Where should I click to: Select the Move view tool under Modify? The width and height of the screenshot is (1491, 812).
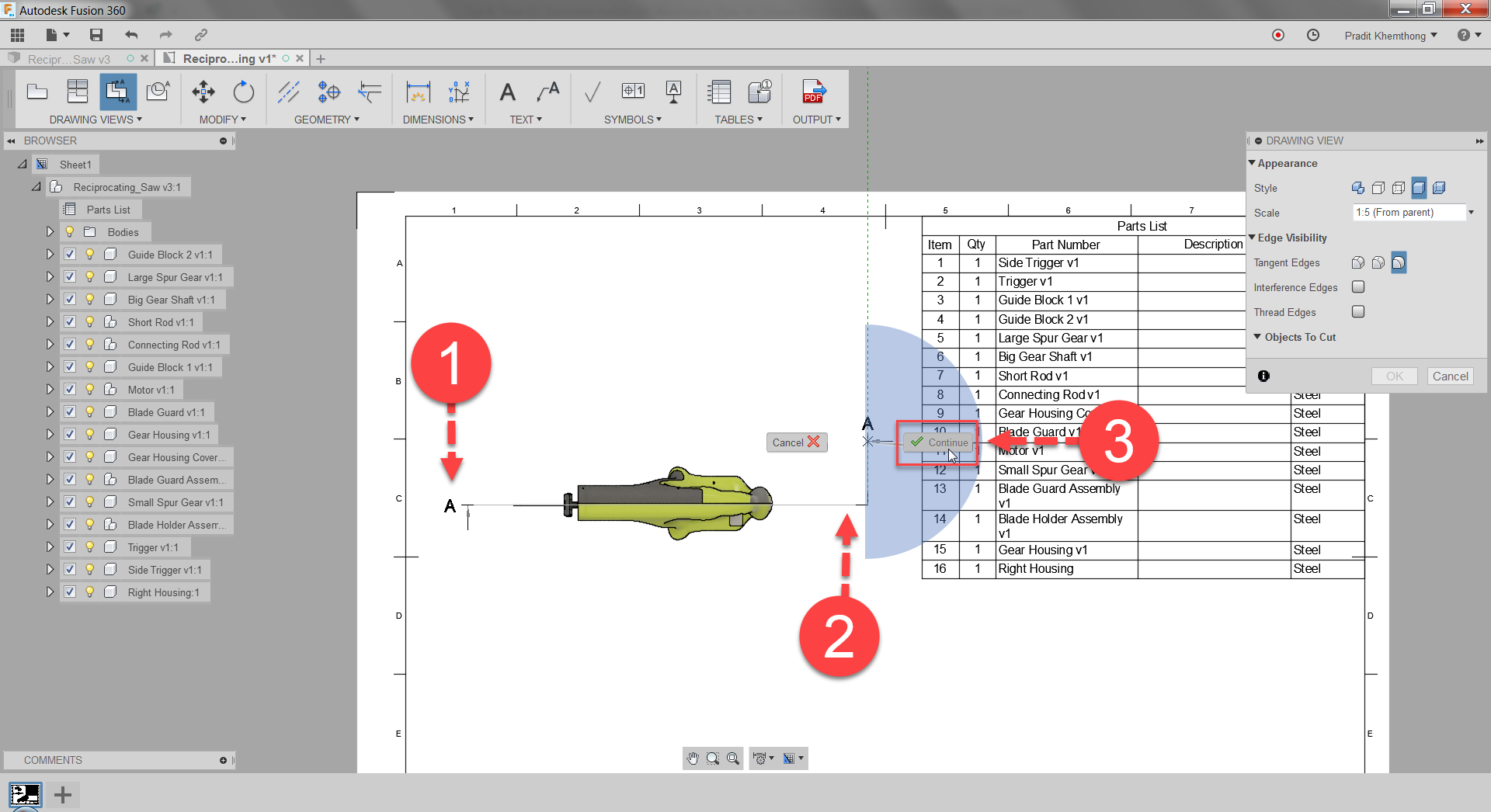click(203, 92)
